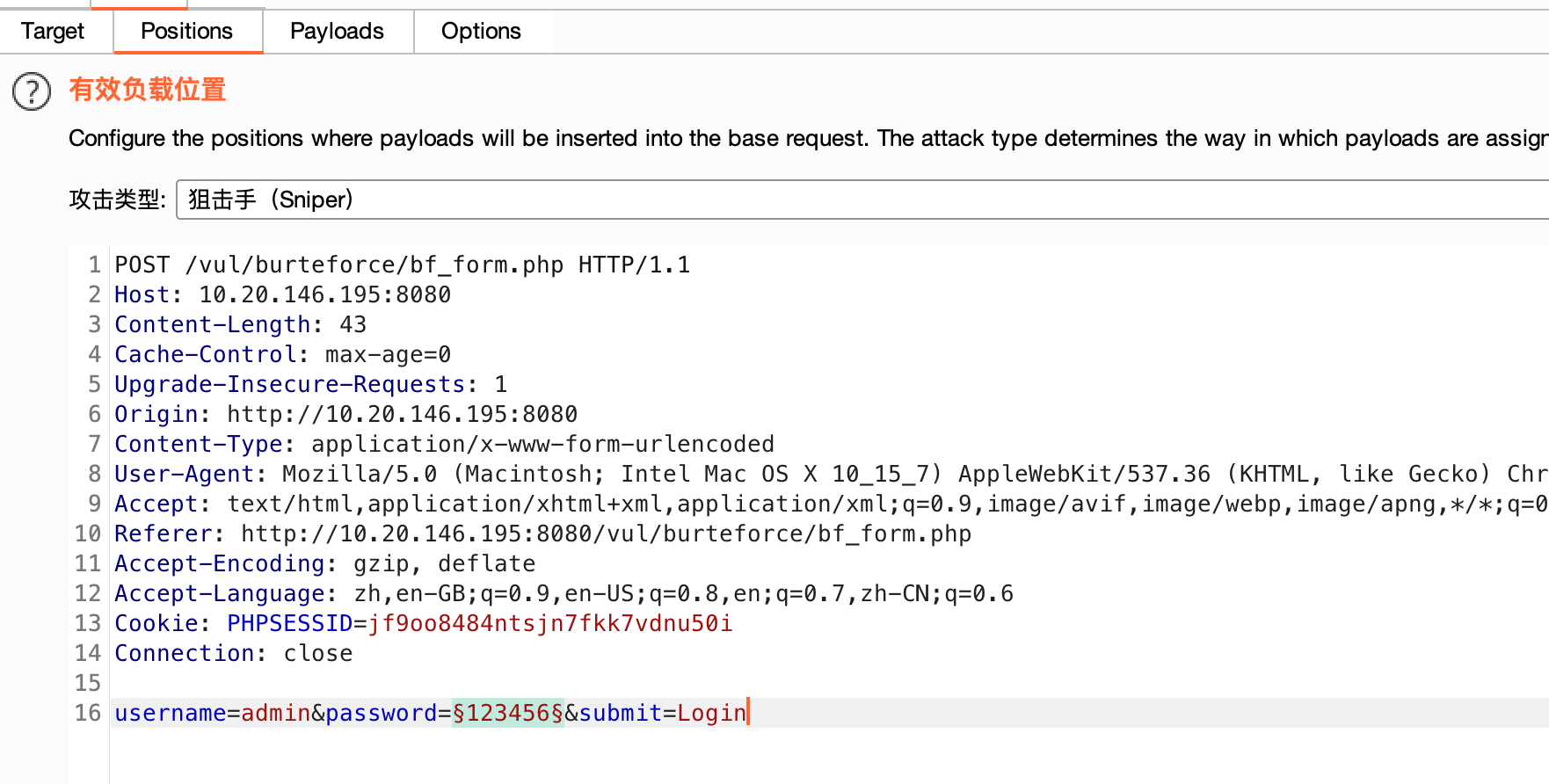
Task: Open the Payloads tab
Action: coord(337,32)
